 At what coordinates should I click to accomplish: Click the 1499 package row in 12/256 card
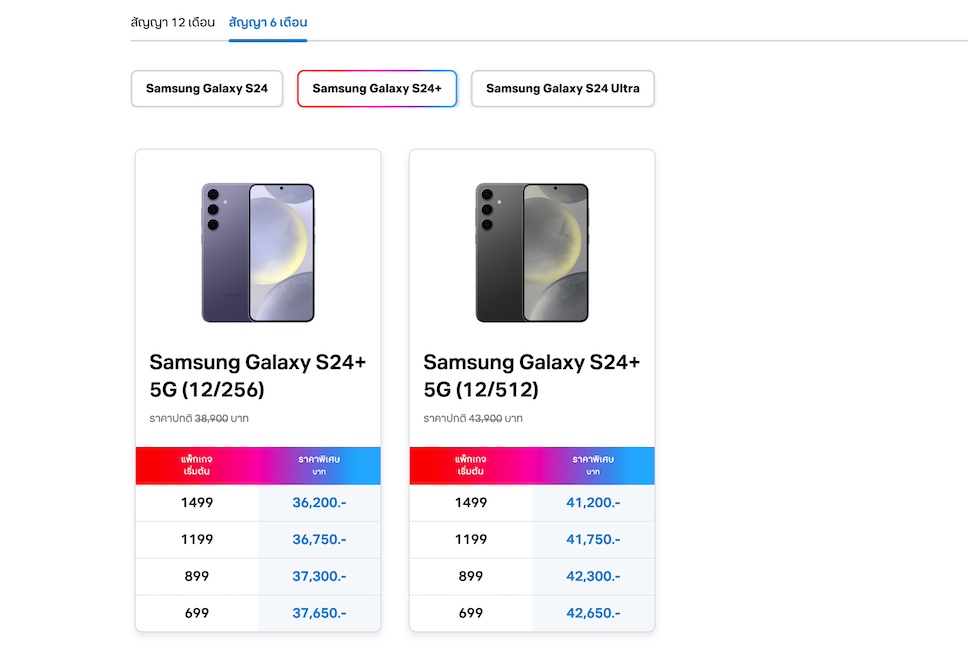pos(197,503)
